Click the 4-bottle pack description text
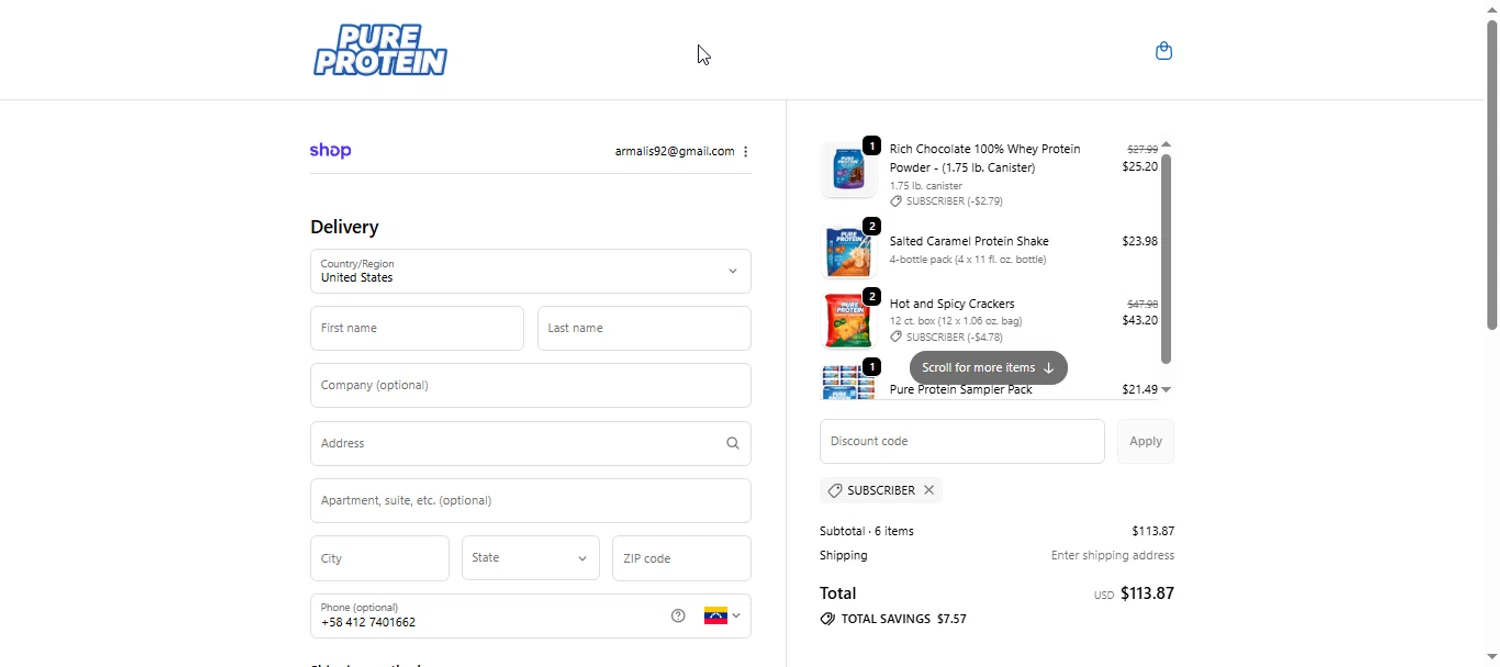1500x667 pixels. point(968,260)
